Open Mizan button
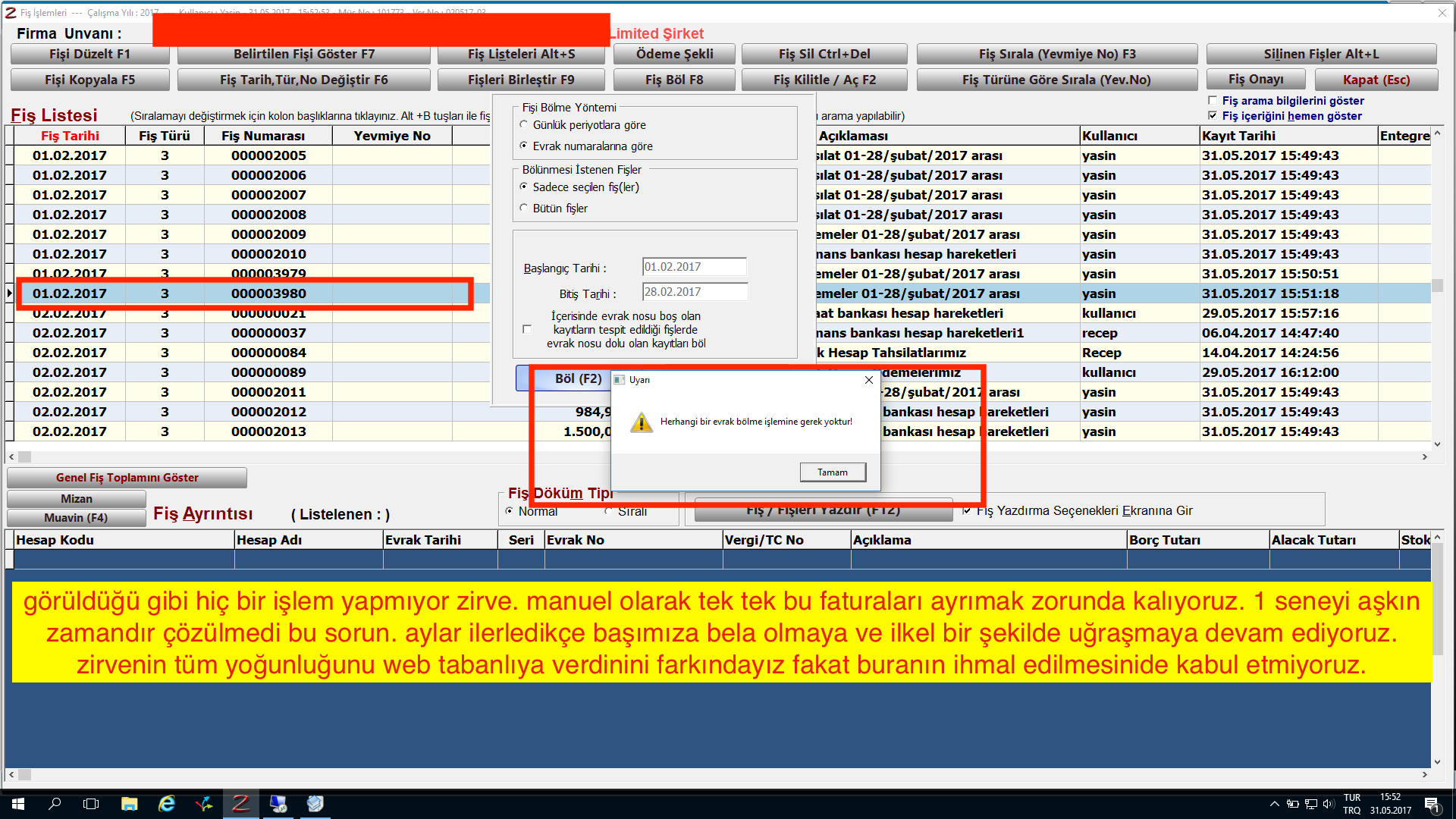Image resolution: width=1456 pixels, height=819 pixels. [x=76, y=499]
